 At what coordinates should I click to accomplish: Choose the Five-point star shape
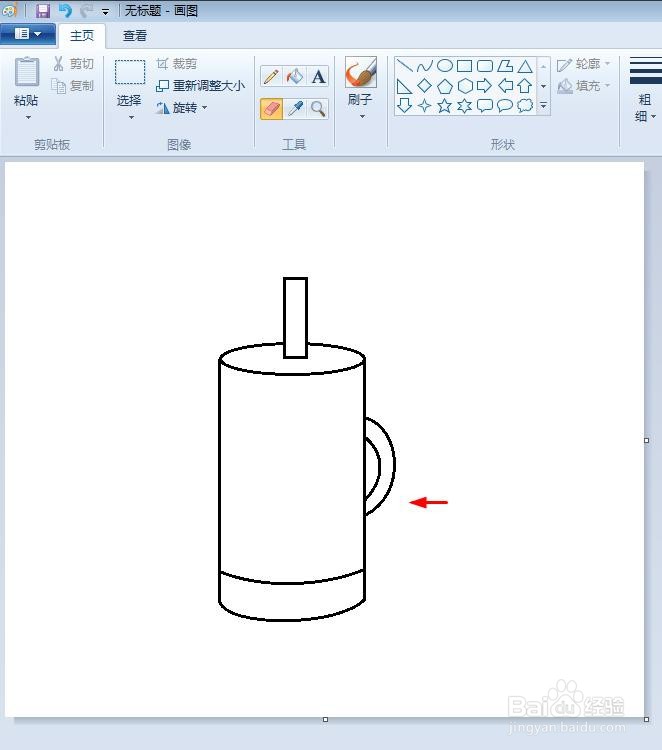click(x=445, y=106)
